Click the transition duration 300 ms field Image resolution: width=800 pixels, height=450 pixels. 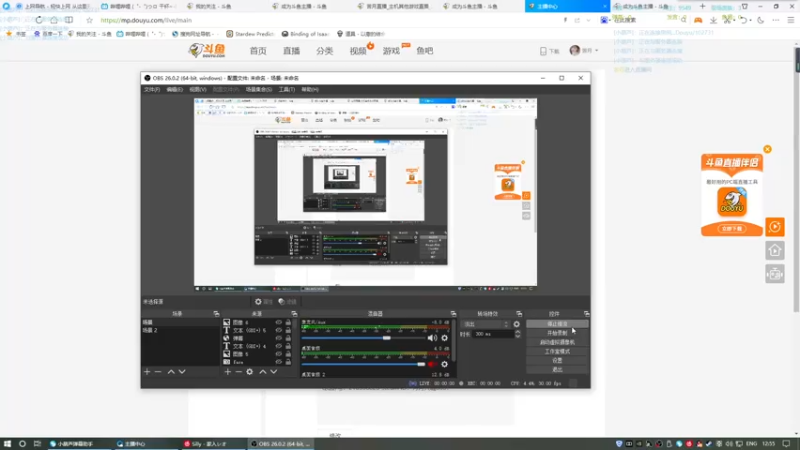click(x=493, y=334)
